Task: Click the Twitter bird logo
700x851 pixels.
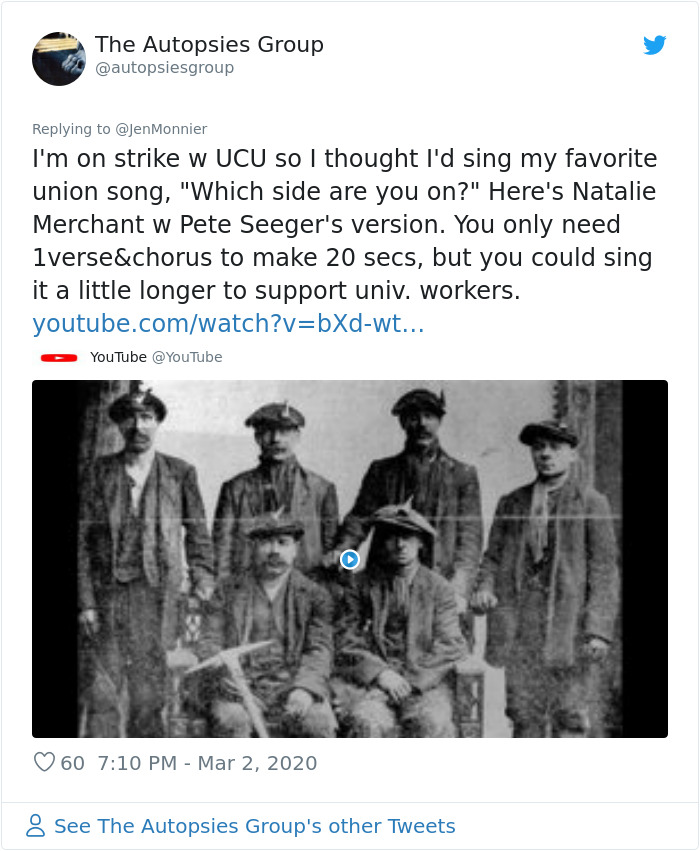Action: [654, 45]
